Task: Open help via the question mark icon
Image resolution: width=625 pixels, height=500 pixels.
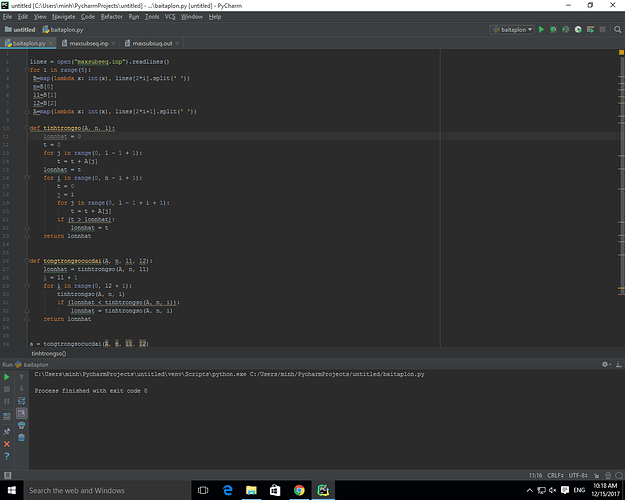Action: pyautogui.click(x=7, y=456)
